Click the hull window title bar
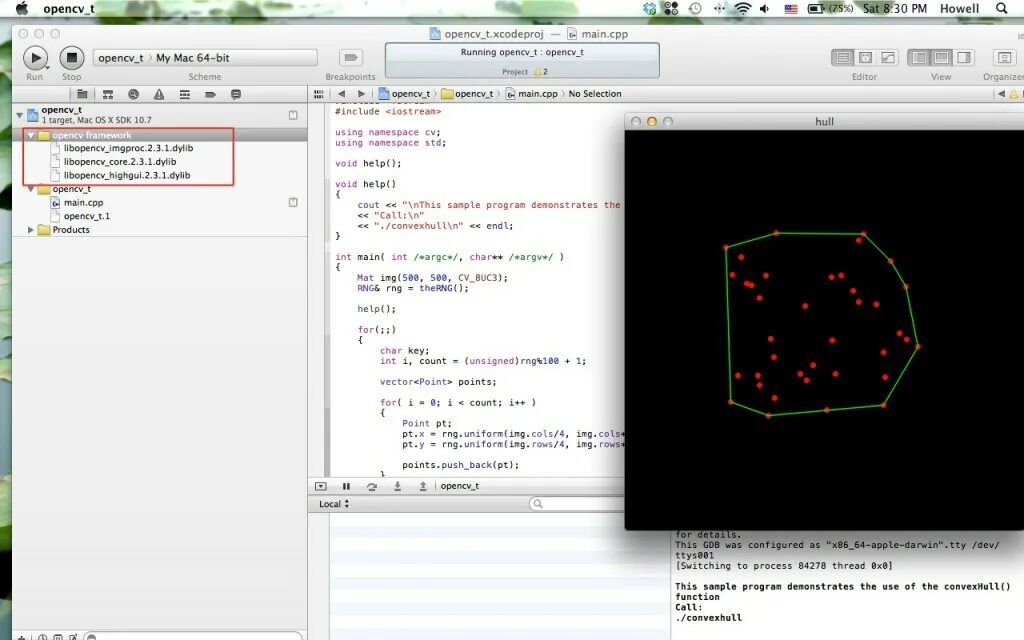The image size is (1024, 640). pos(824,121)
